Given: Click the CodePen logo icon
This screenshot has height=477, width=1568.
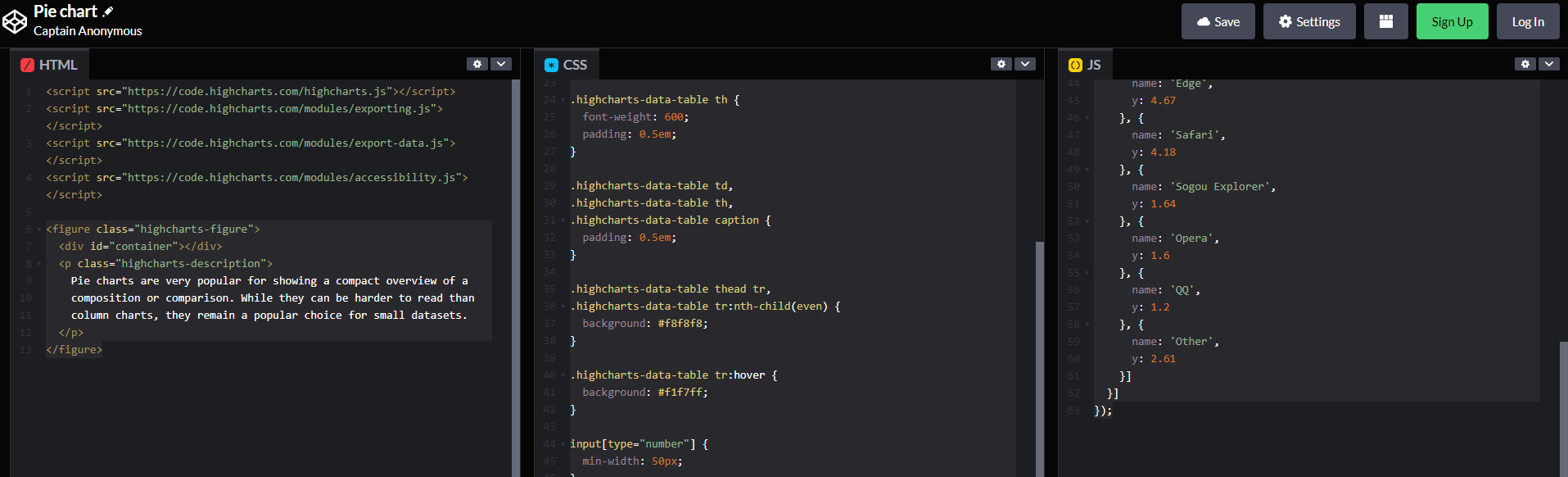Looking at the screenshot, I should pyautogui.click(x=15, y=22).
